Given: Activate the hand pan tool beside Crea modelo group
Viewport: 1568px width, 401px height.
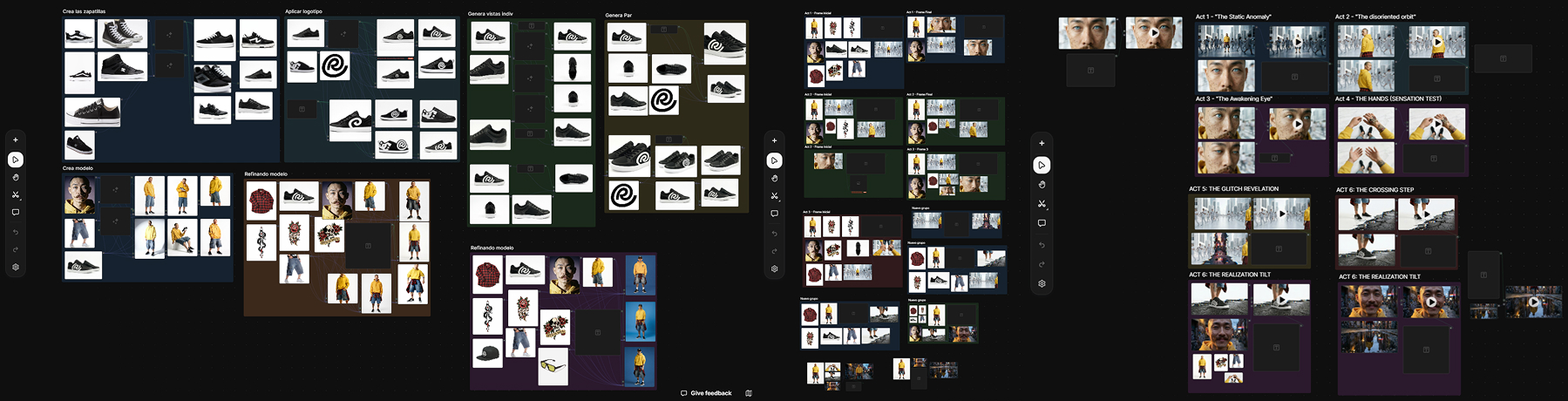Looking at the screenshot, I should [16, 177].
